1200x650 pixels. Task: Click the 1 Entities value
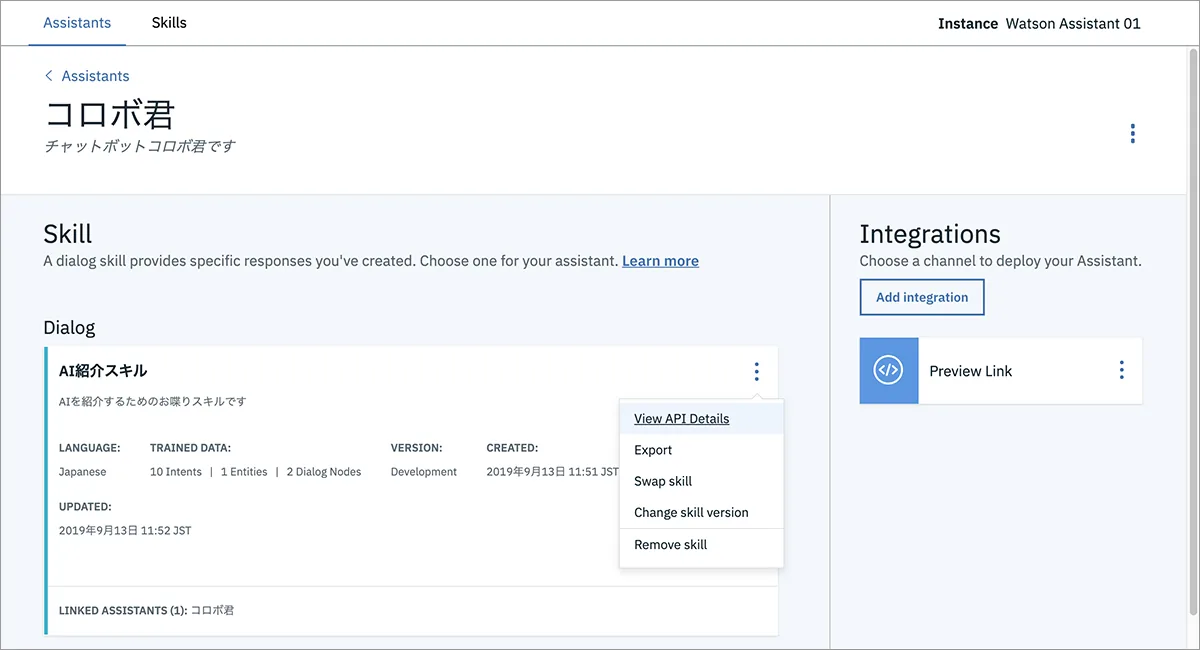tap(244, 472)
